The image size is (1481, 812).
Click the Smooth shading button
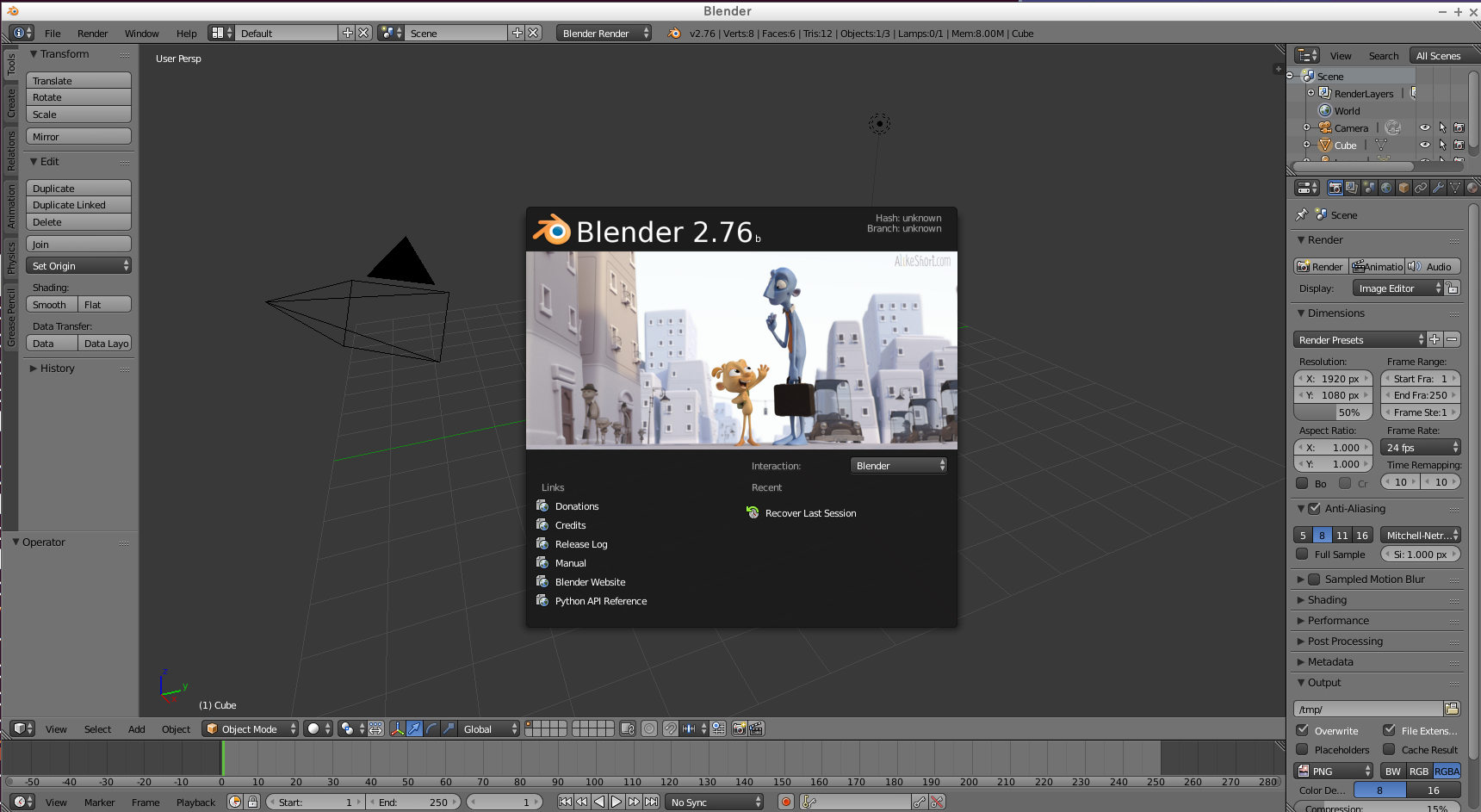pyautogui.click(x=52, y=305)
